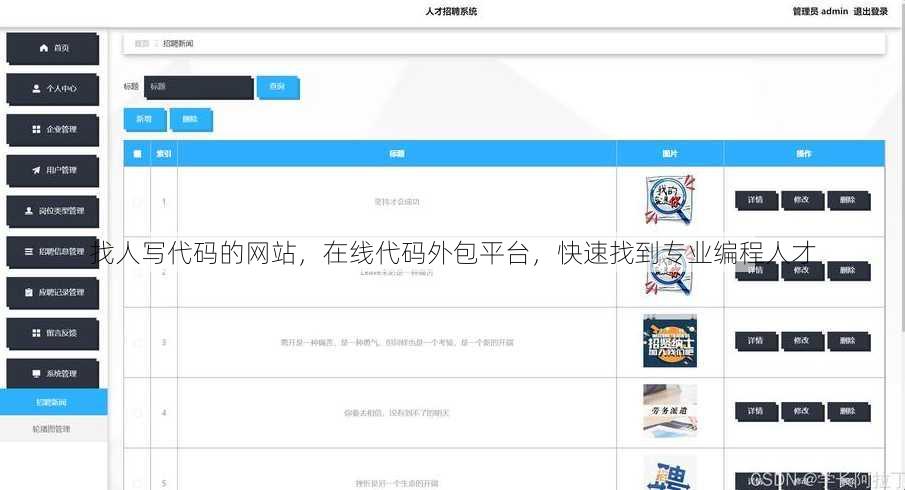905x490 pixels.
Task: Click 删除 for row 2
Action: (848, 270)
